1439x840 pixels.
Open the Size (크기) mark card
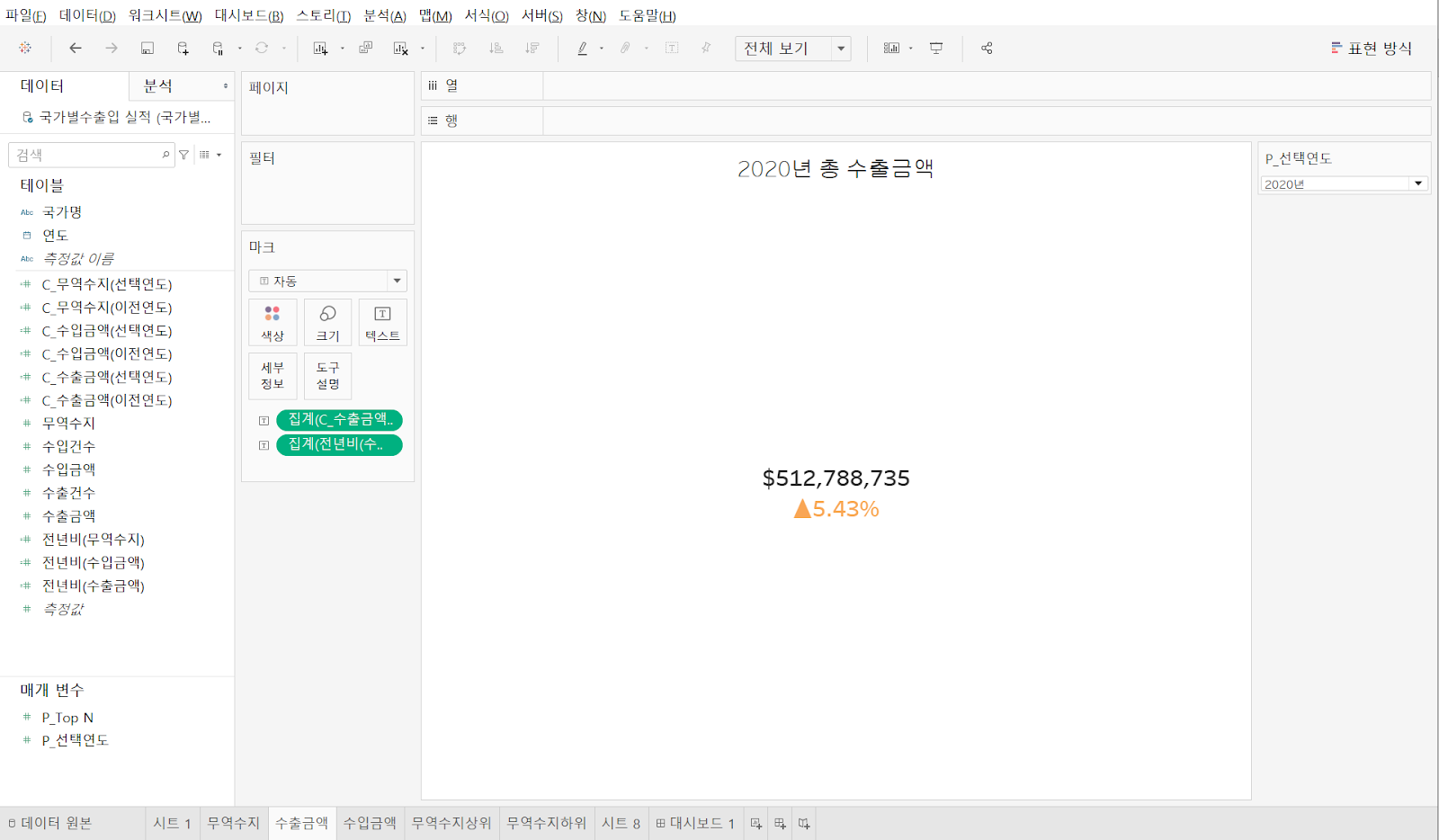[327, 323]
